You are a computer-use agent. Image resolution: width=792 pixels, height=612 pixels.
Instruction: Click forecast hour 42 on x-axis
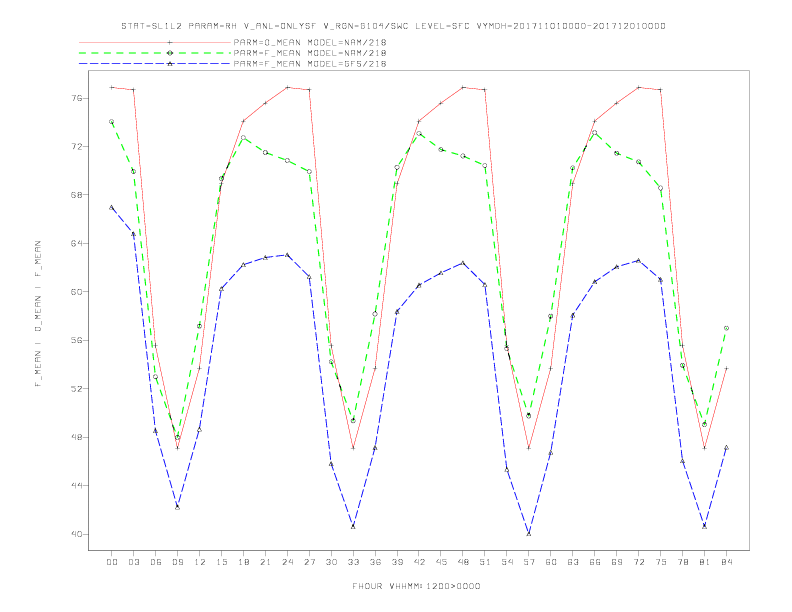(x=419, y=562)
